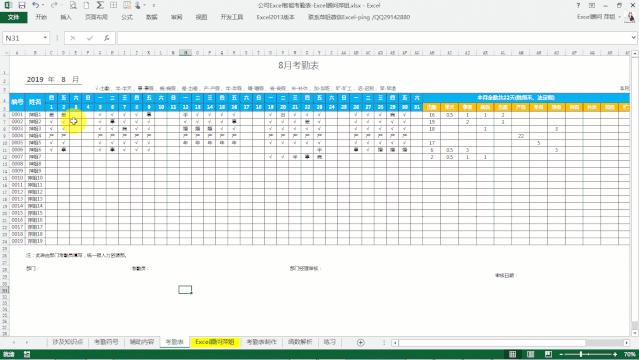
Task: Open the 文件 File tab
Action: point(13,17)
